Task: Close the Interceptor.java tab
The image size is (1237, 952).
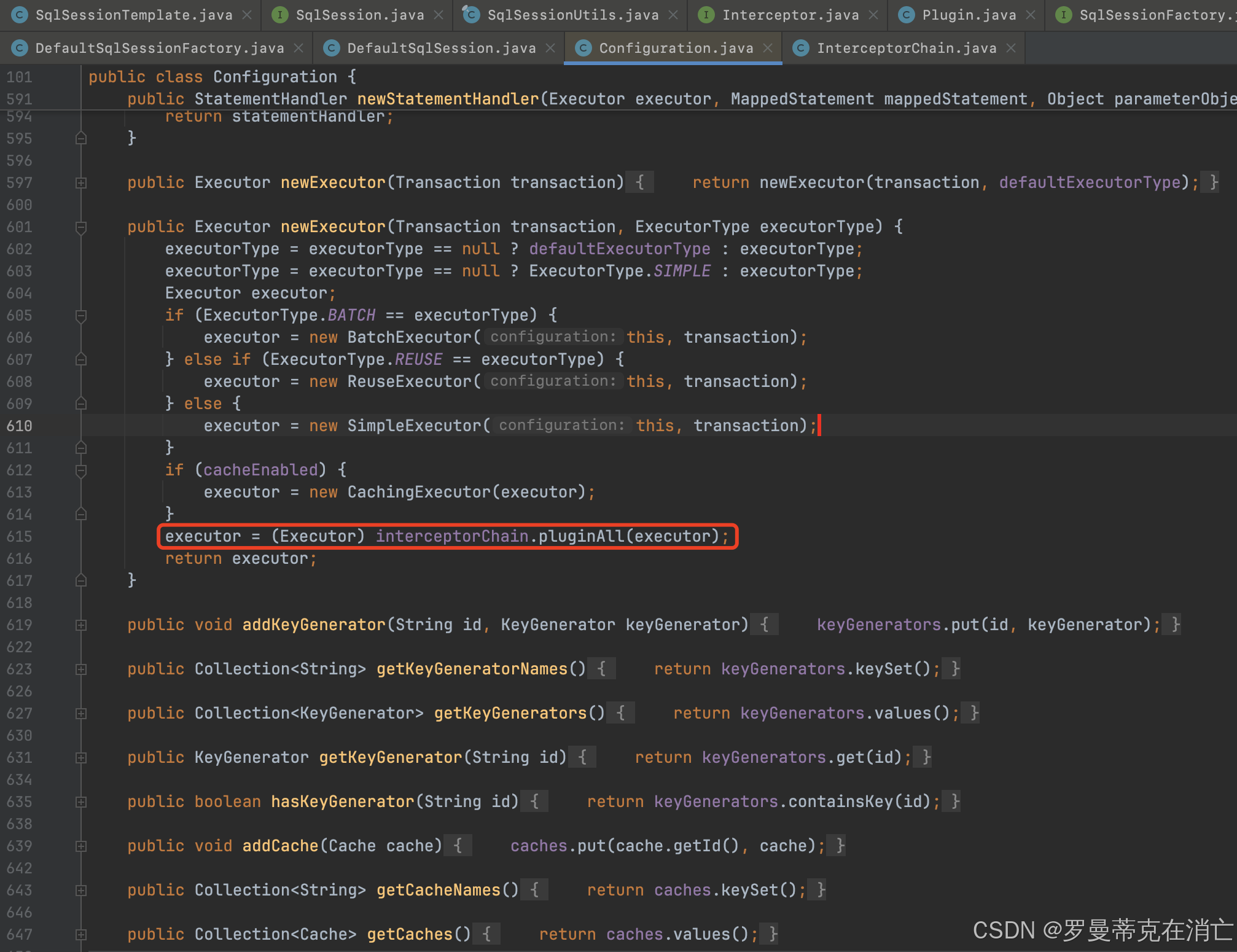Action: pos(873,15)
